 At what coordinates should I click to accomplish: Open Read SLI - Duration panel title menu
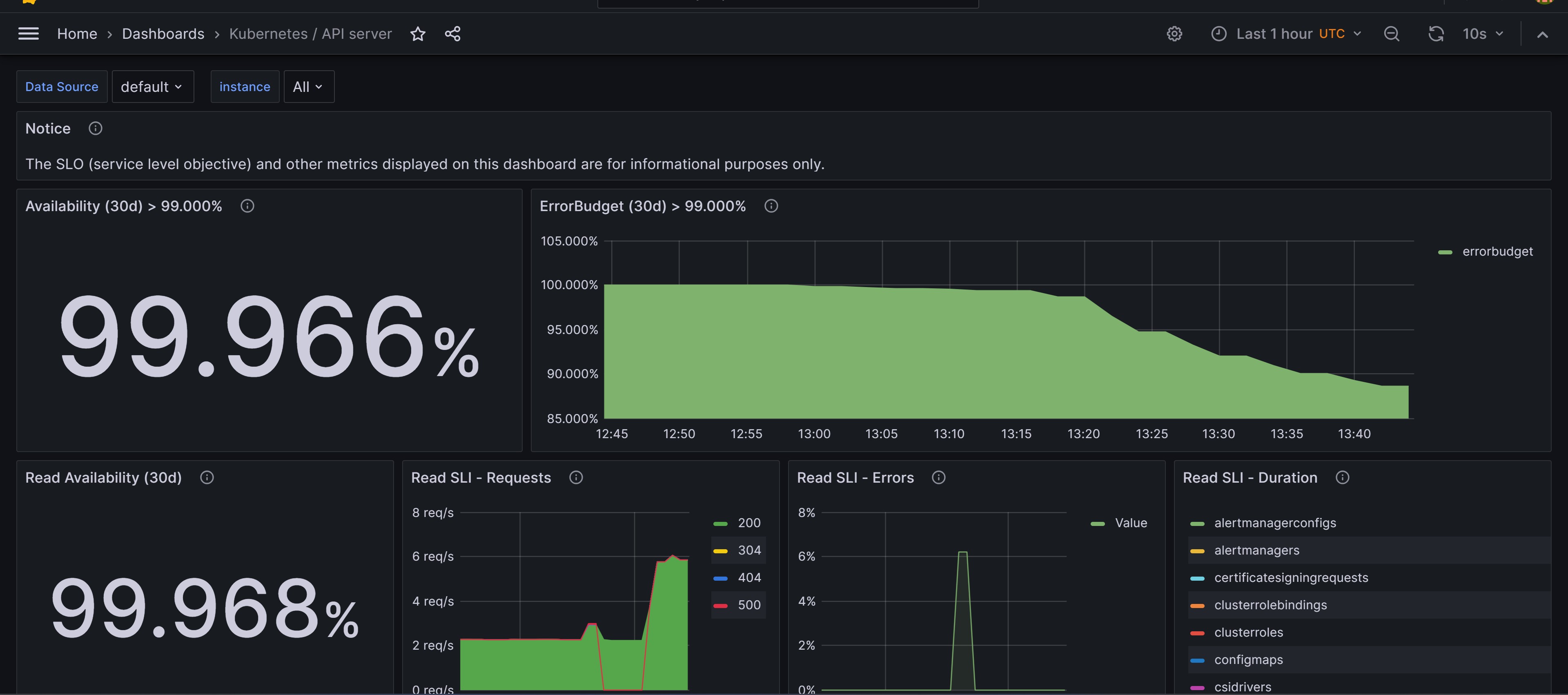(1249, 477)
